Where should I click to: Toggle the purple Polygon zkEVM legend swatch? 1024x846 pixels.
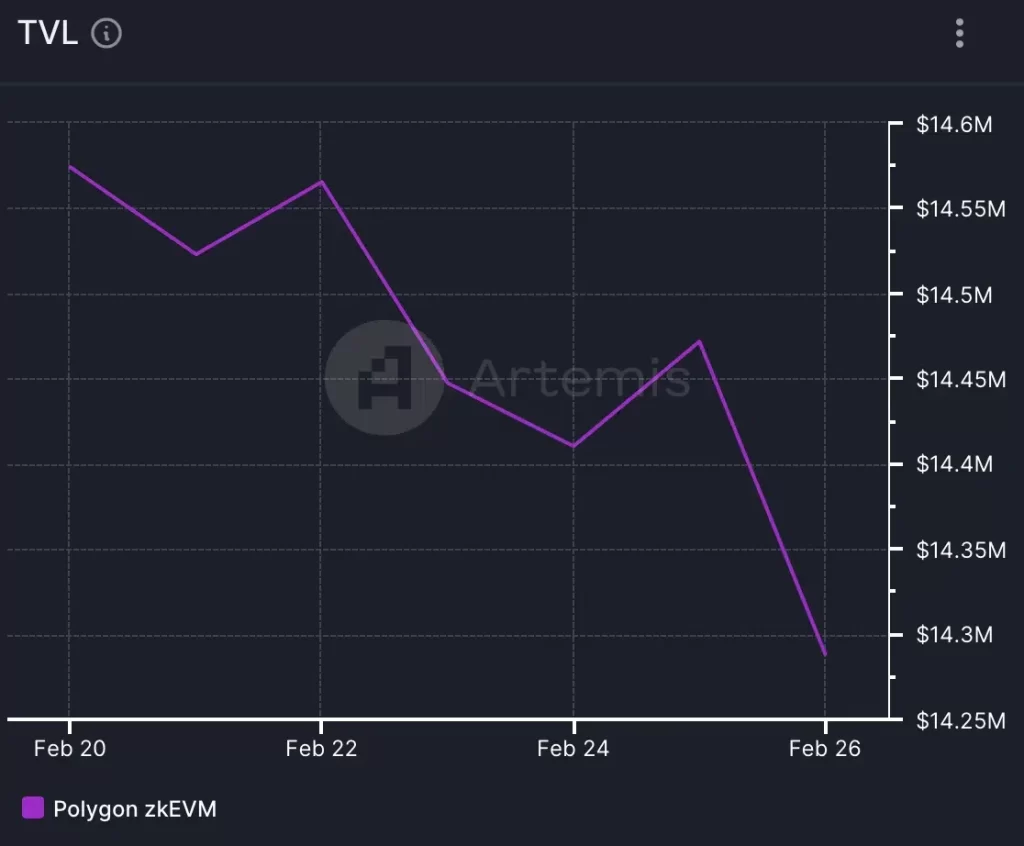click(33, 808)
